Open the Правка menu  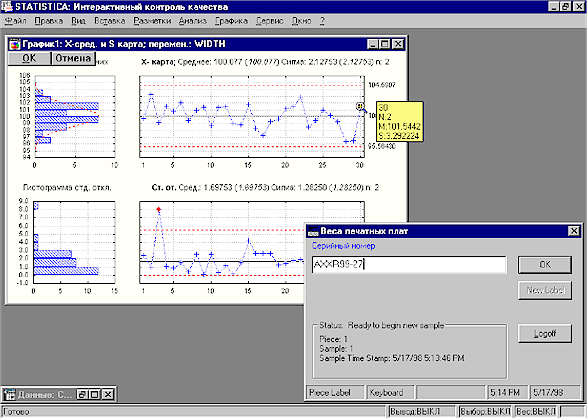(49, 21)
